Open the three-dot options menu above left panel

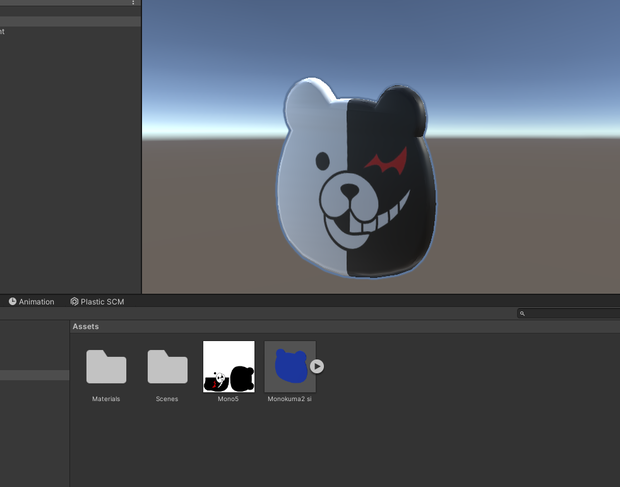click(133, 2)
